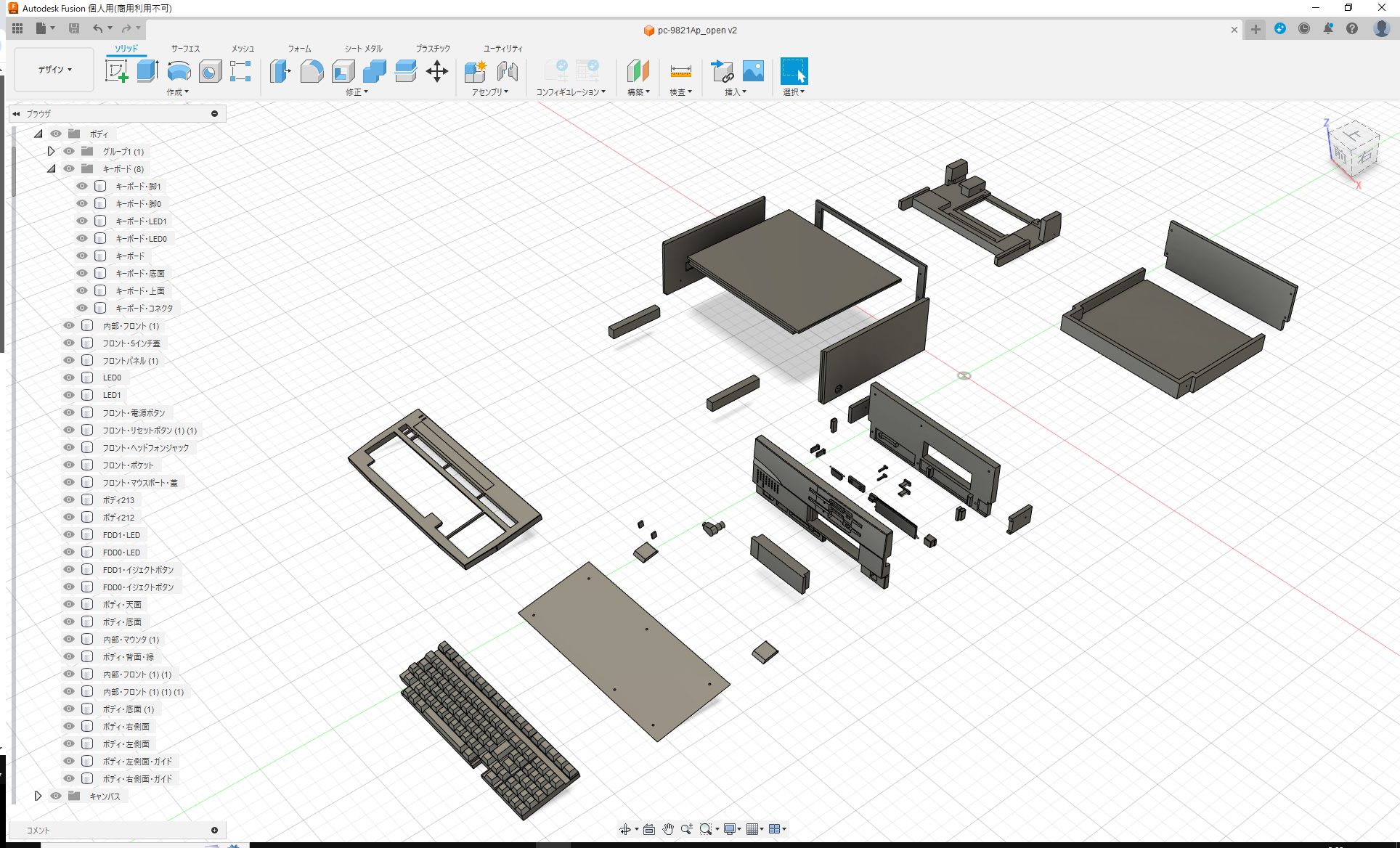Screen dimensions: 1400x848
Task: Collapse the キーボード (8) folder
Action: [51, 168]
